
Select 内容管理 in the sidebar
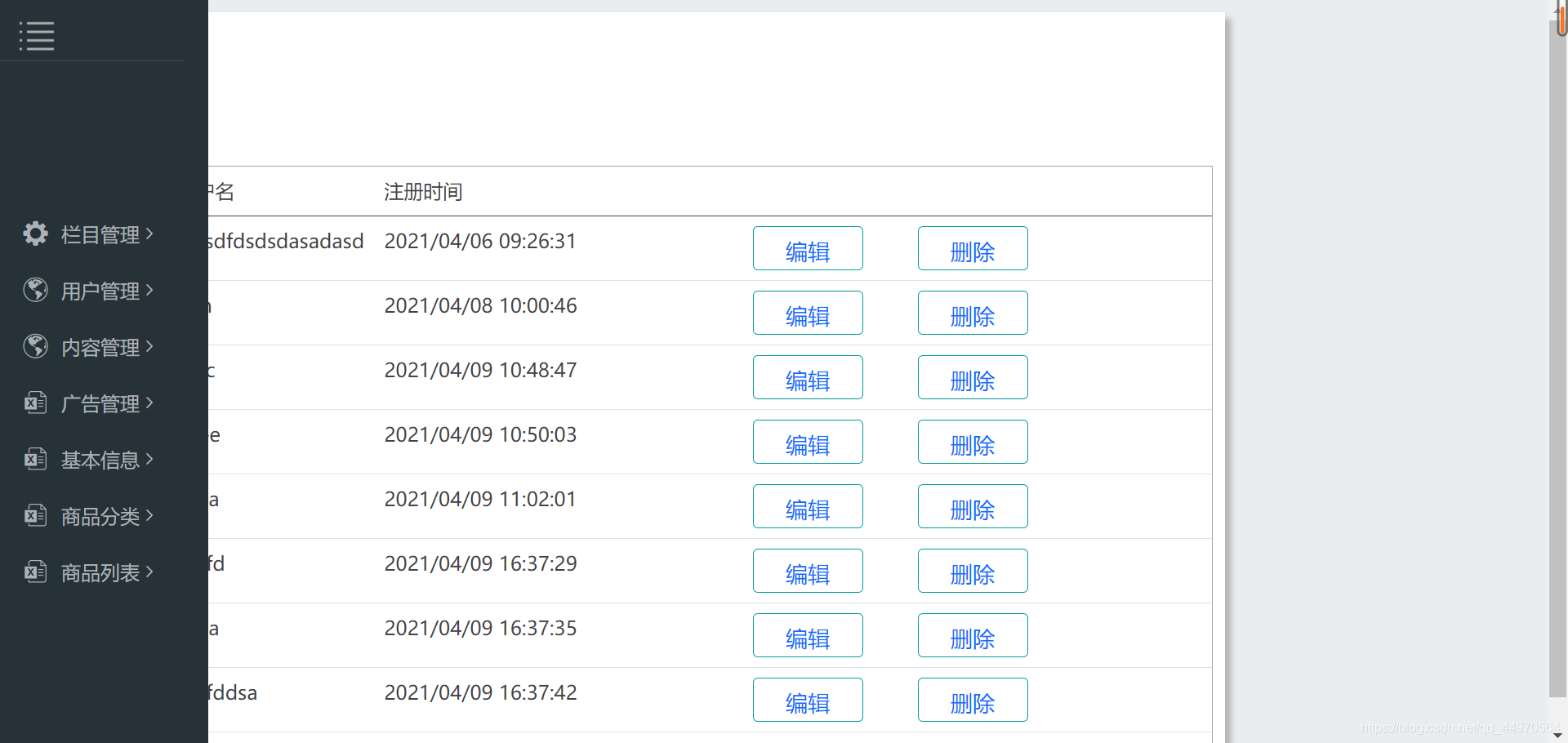100,346
